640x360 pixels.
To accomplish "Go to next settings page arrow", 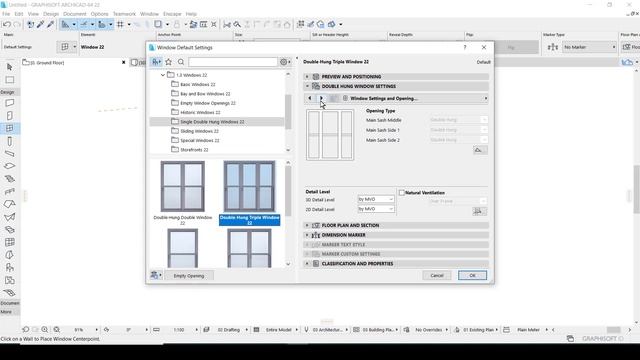I will [322, 98].
